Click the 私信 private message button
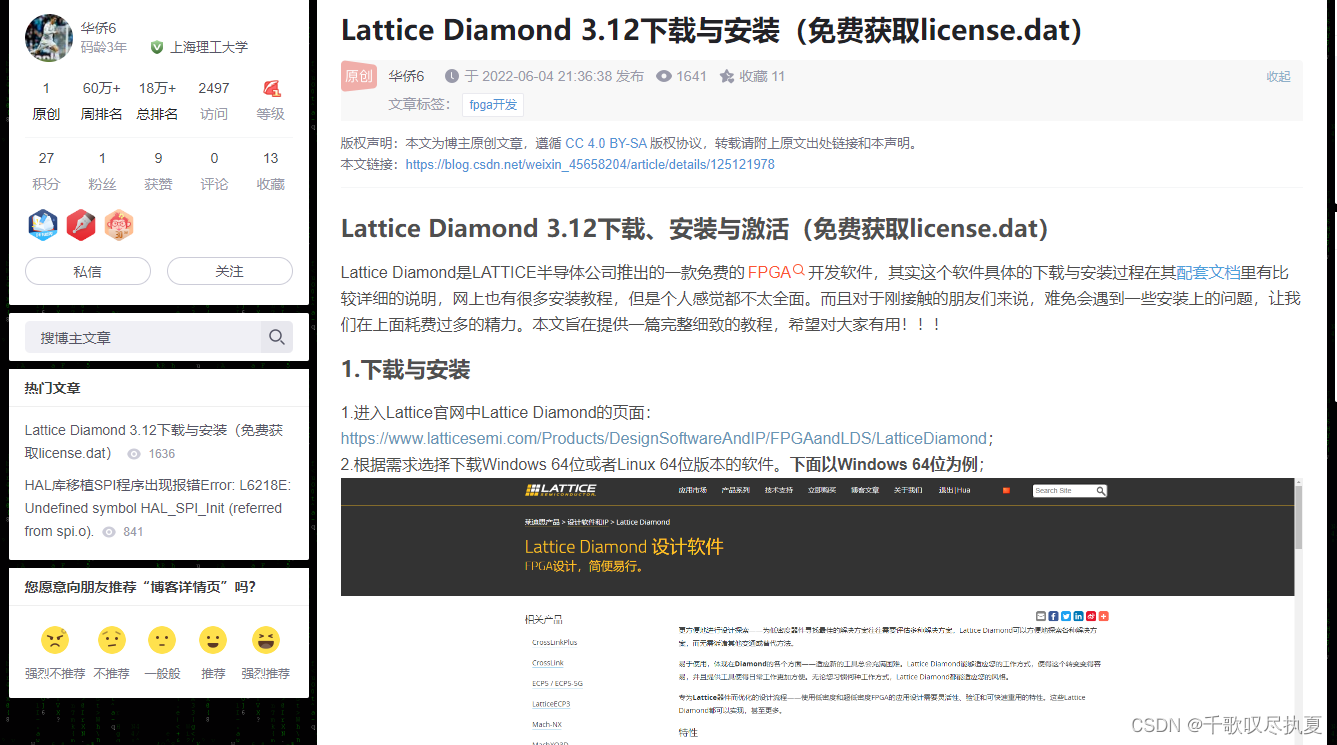Image resolution: width=1337 pixels, height=745 pixels. (87, 271)
